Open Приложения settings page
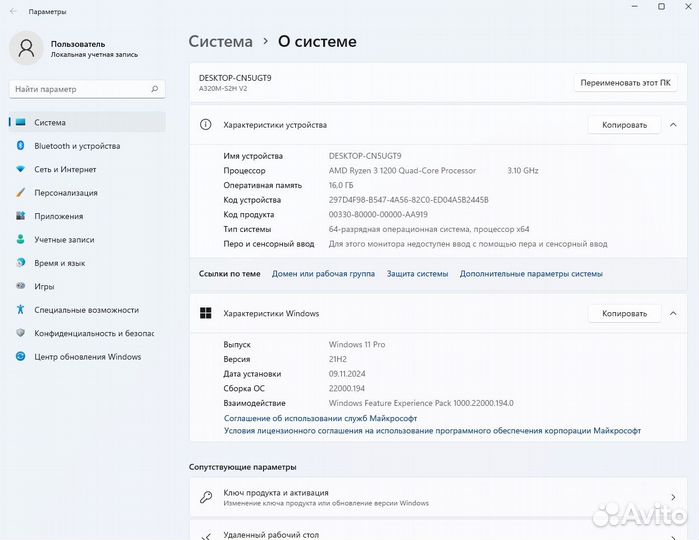Image resolution: width=699 pixels, height=540 pixels. point(58,216)
